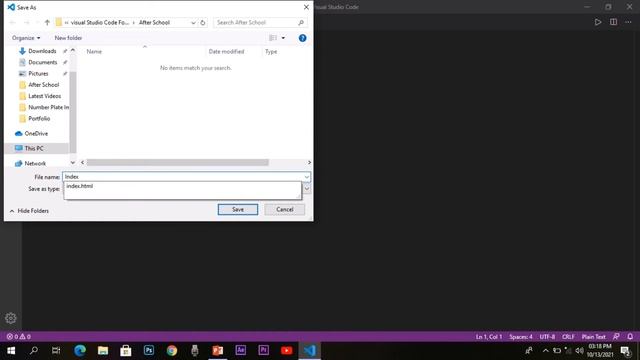This screenshot has width=640, height=360.
Task: Open After Effects from taskbar
Action: click(241, 351)
